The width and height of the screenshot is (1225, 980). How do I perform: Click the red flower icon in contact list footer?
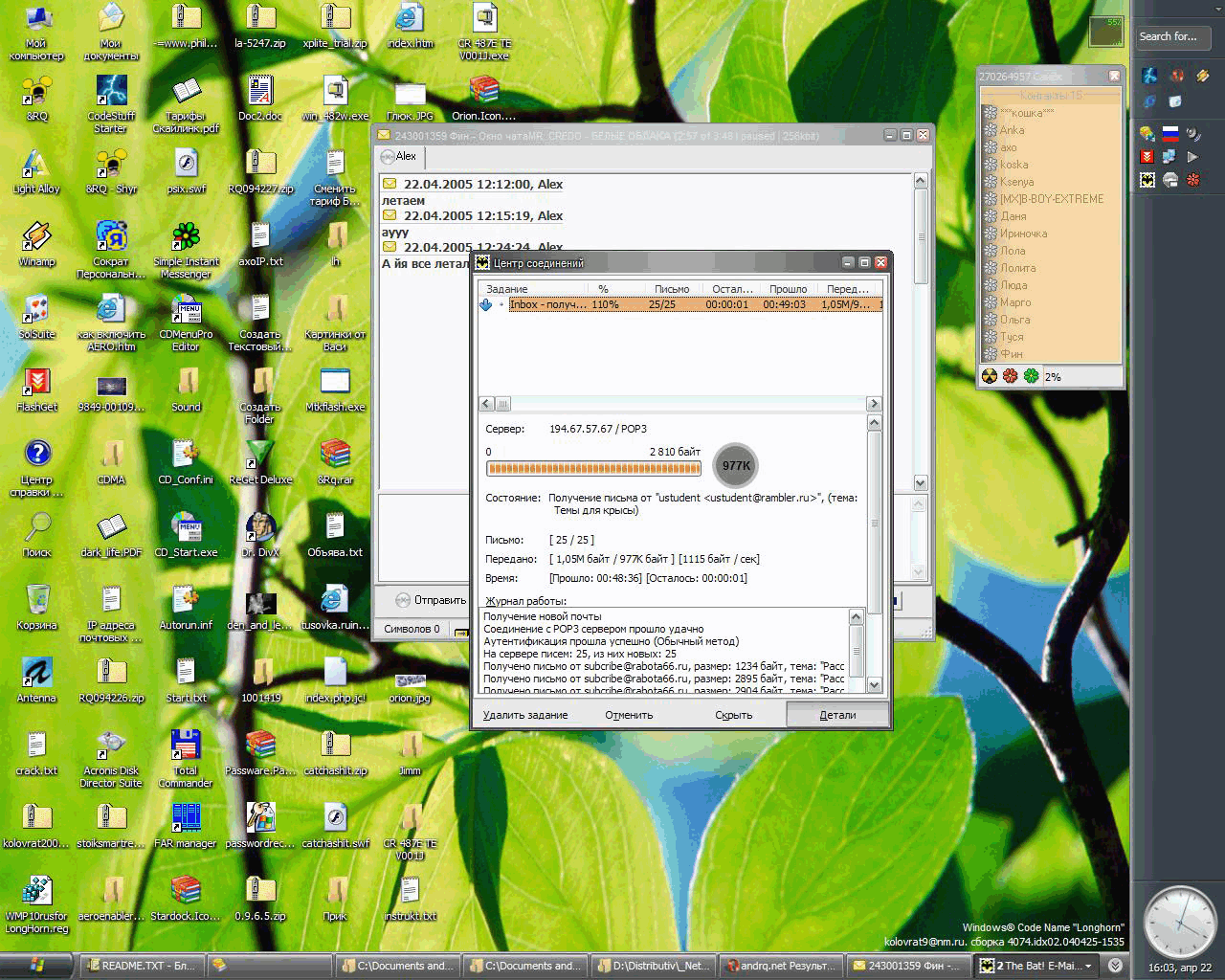tap(1011, 377)
